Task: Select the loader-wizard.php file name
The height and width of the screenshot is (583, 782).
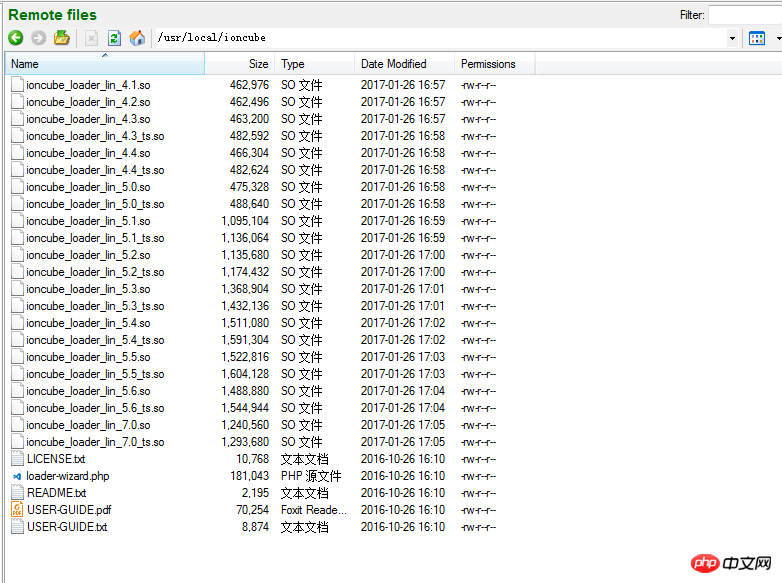Action: [x=68, y=476]
